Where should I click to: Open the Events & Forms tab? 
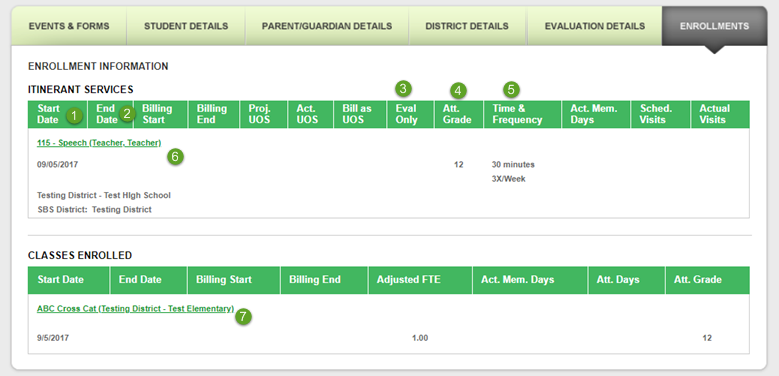[69, 26]
